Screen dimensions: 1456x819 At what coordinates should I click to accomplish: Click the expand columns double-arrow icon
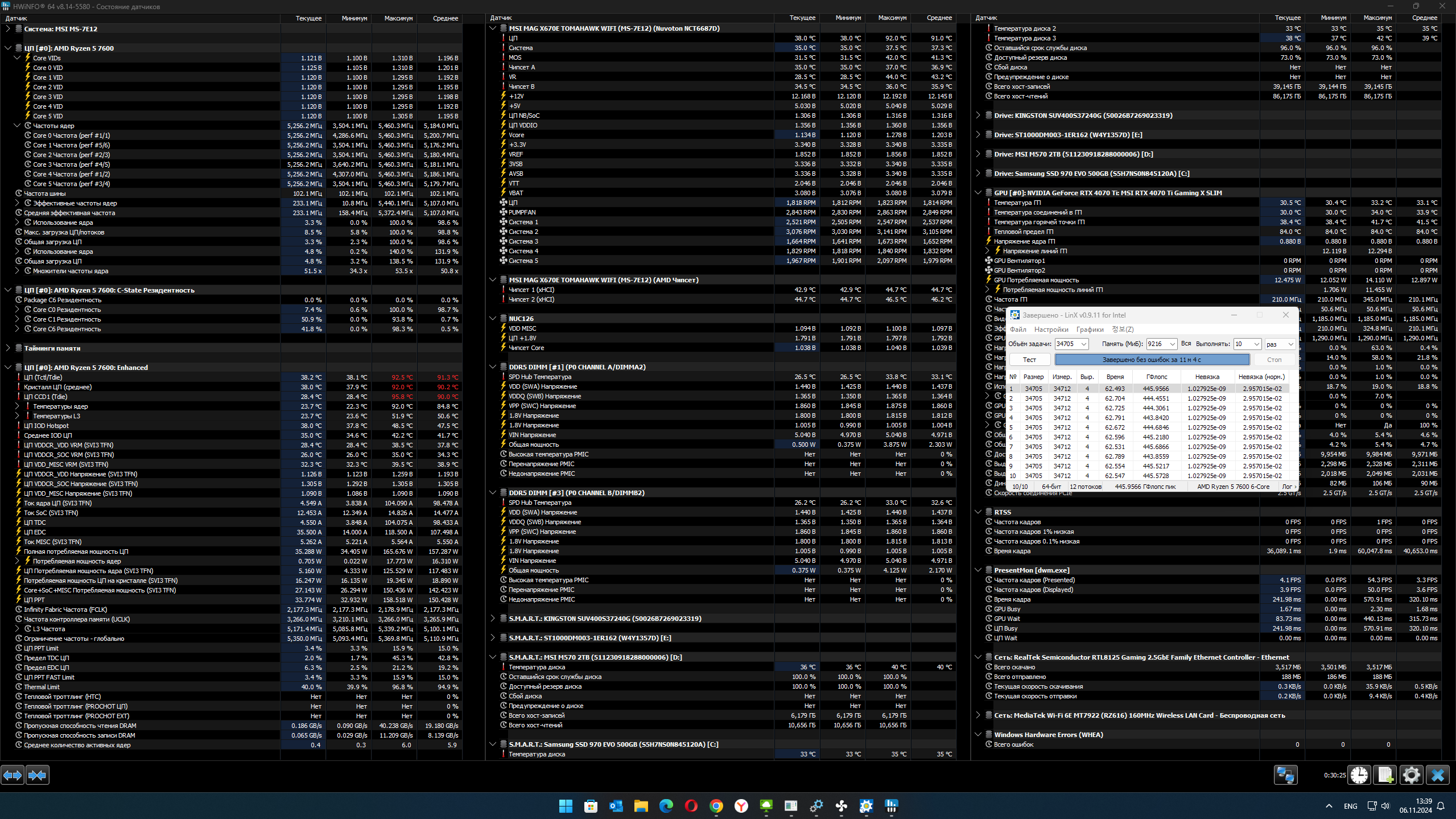coord(13,775)
